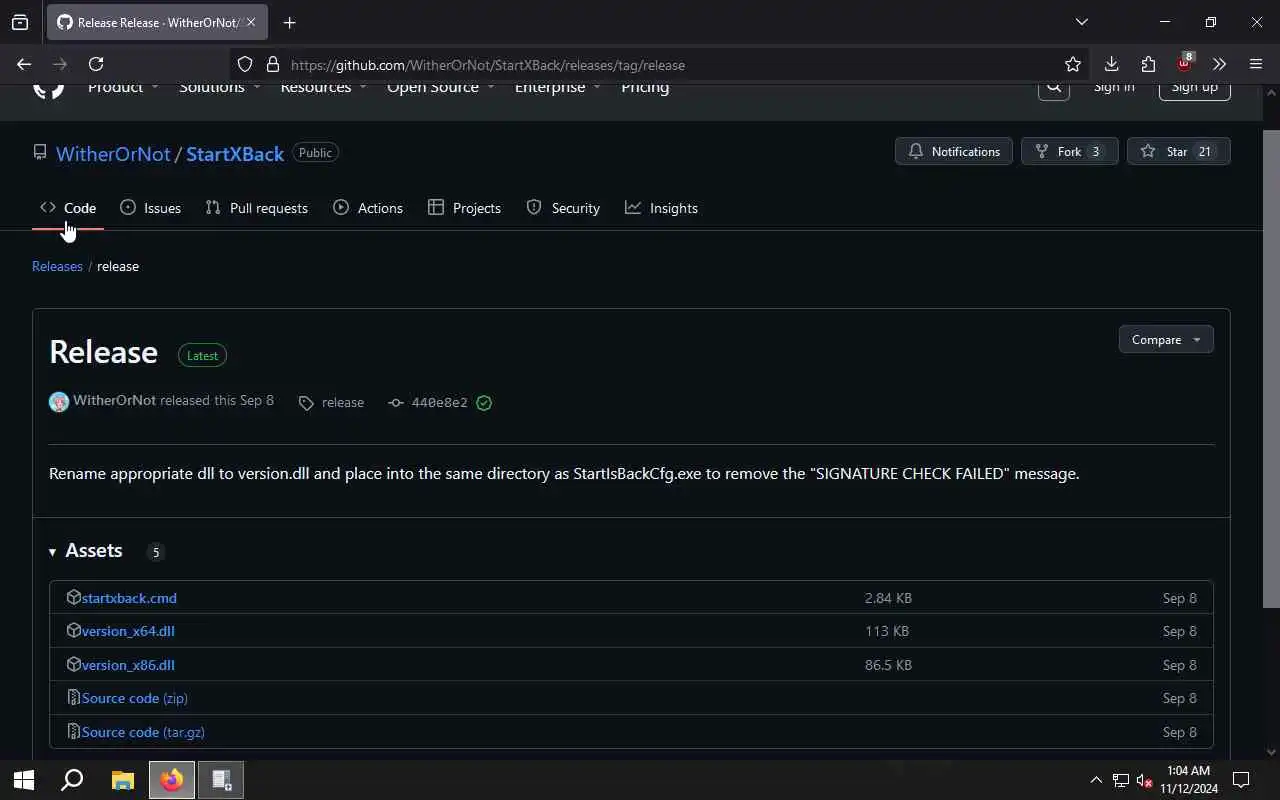The width and height of the screenshot is (1280, 800).
Task: Download version_x64.dll
Action: coord(128,631)
